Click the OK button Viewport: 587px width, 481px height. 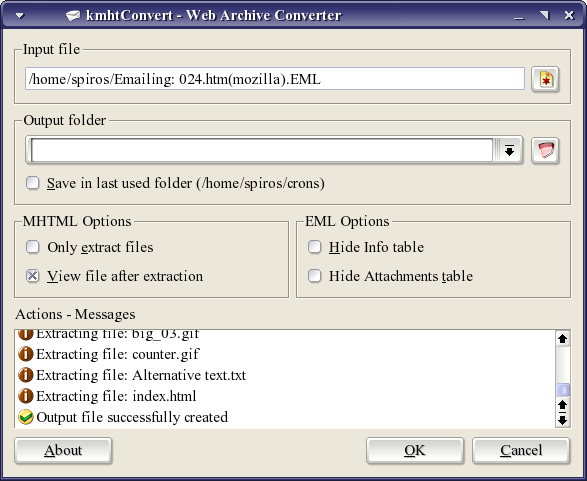415,451
